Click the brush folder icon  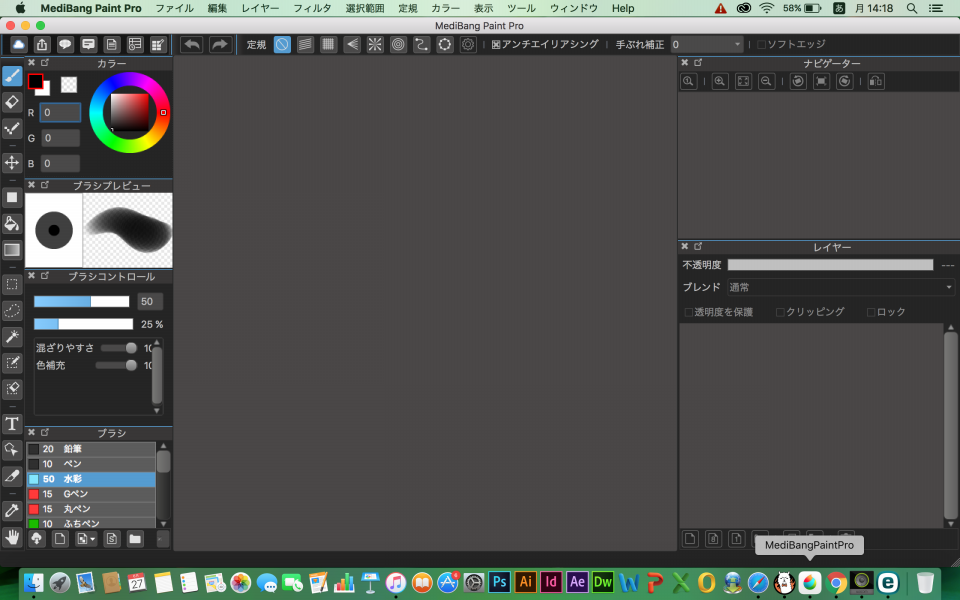click(135, 539)
